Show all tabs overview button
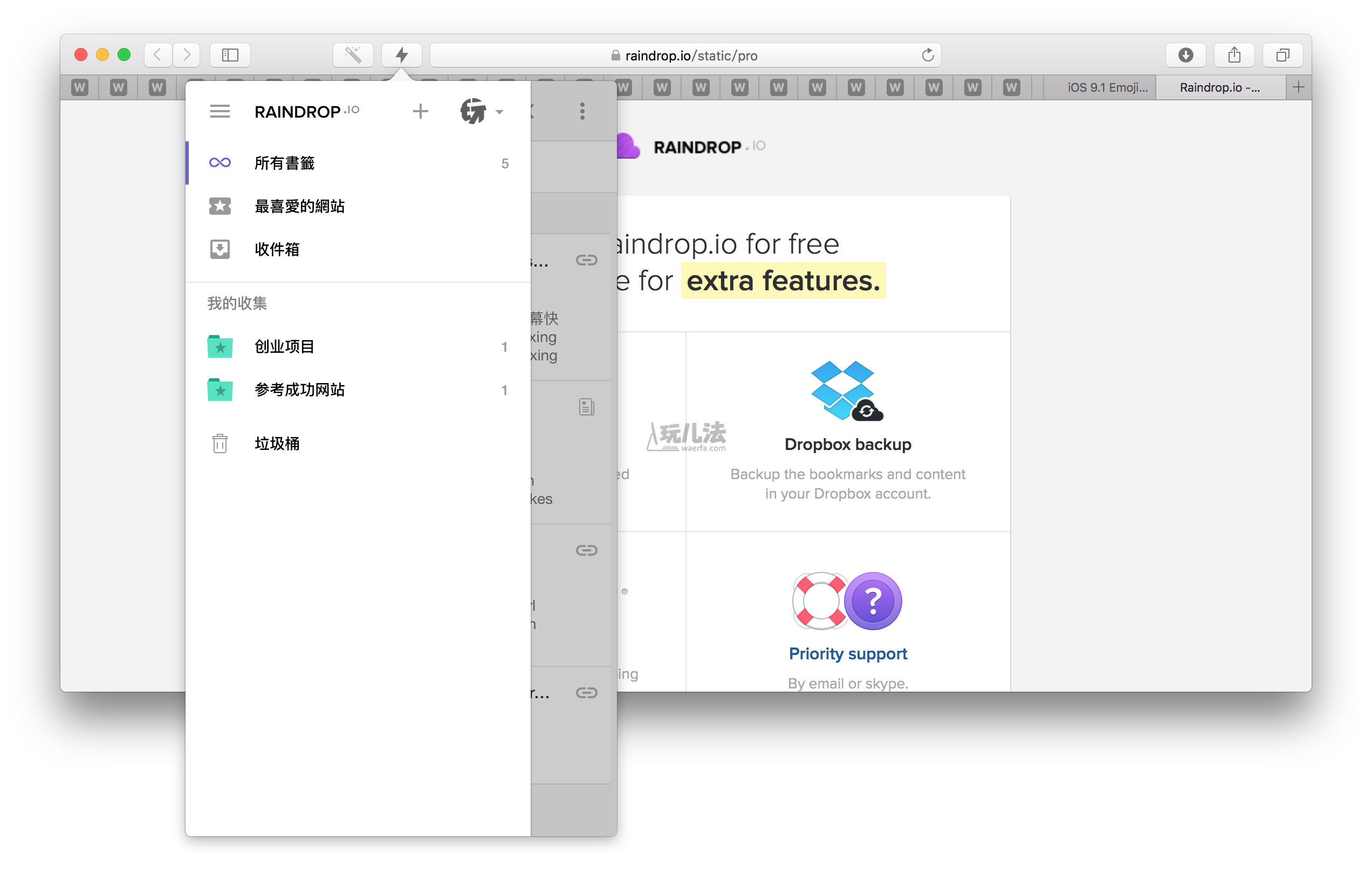Screen dimensions: 1372x873 pos(1283,55)
